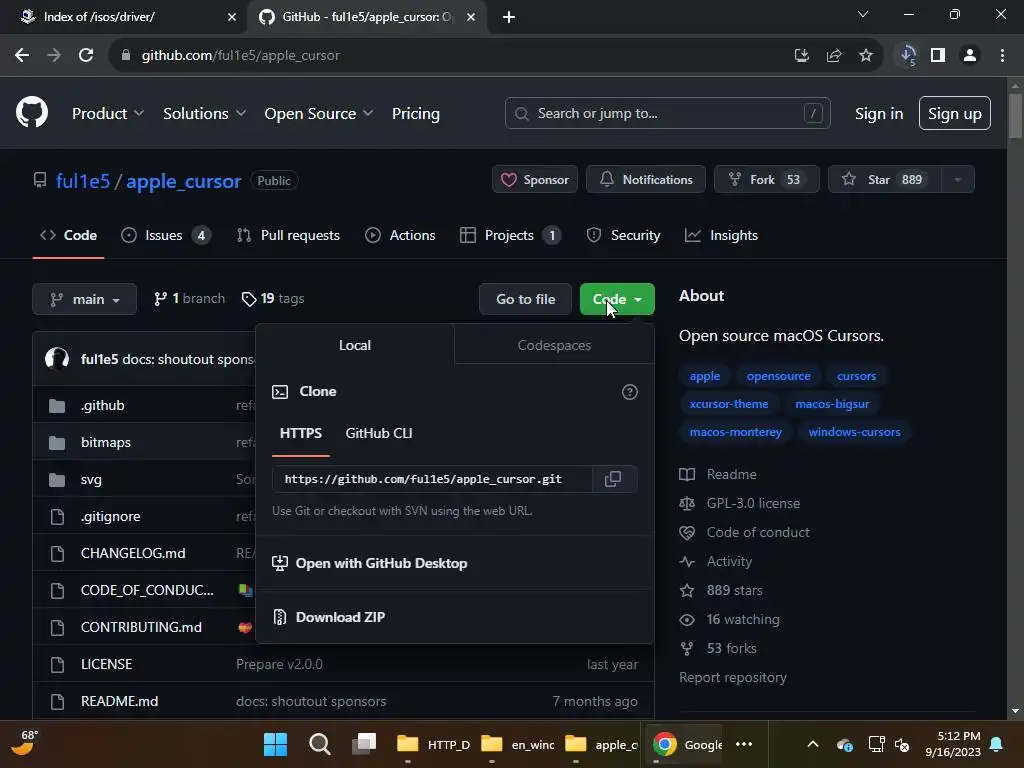Open the notification bell in system tray
Viewport: 1024px width, 768px height.
(x=997, y=744)
